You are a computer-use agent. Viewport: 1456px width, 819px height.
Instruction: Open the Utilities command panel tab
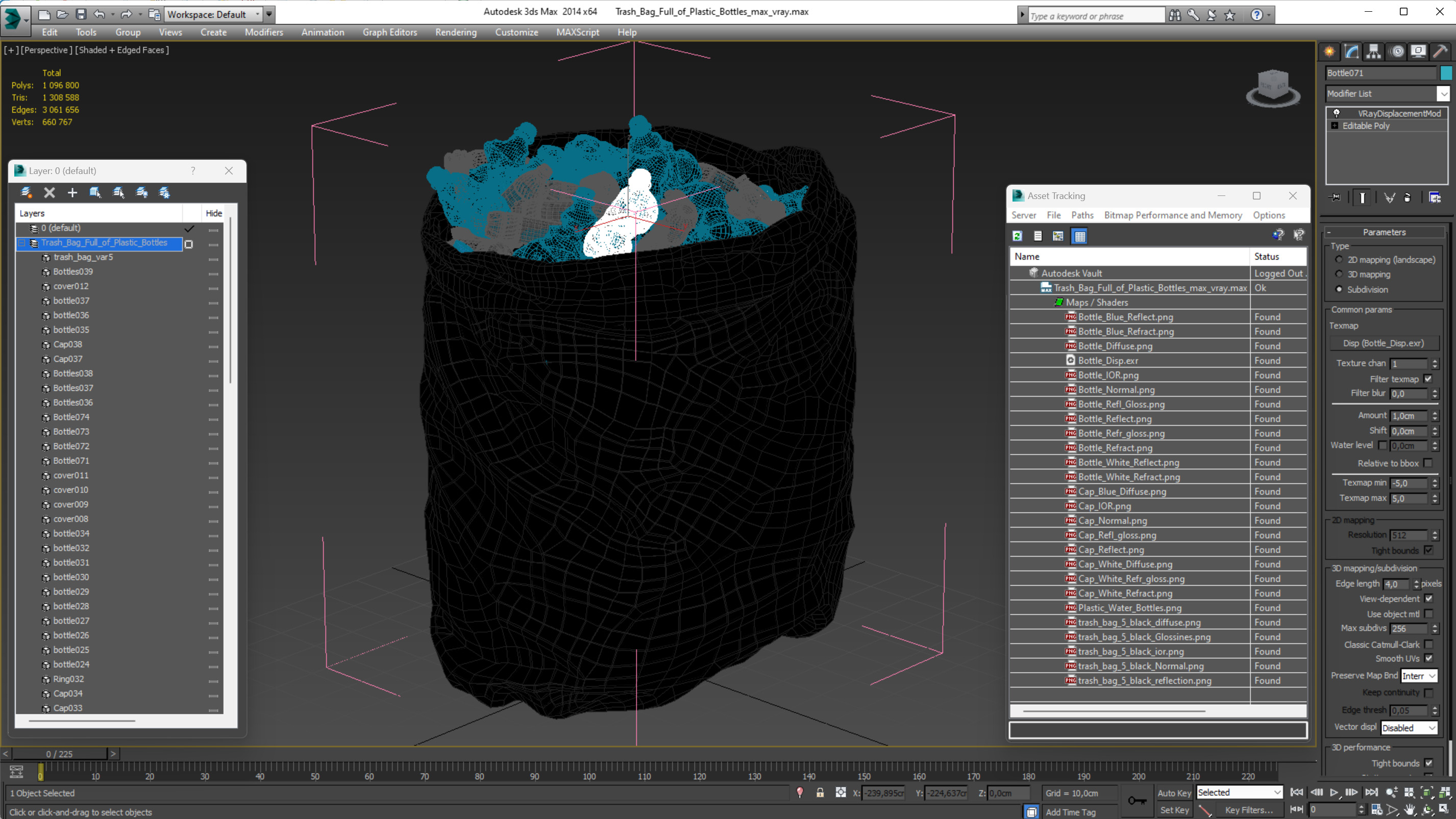(1440, 52)
